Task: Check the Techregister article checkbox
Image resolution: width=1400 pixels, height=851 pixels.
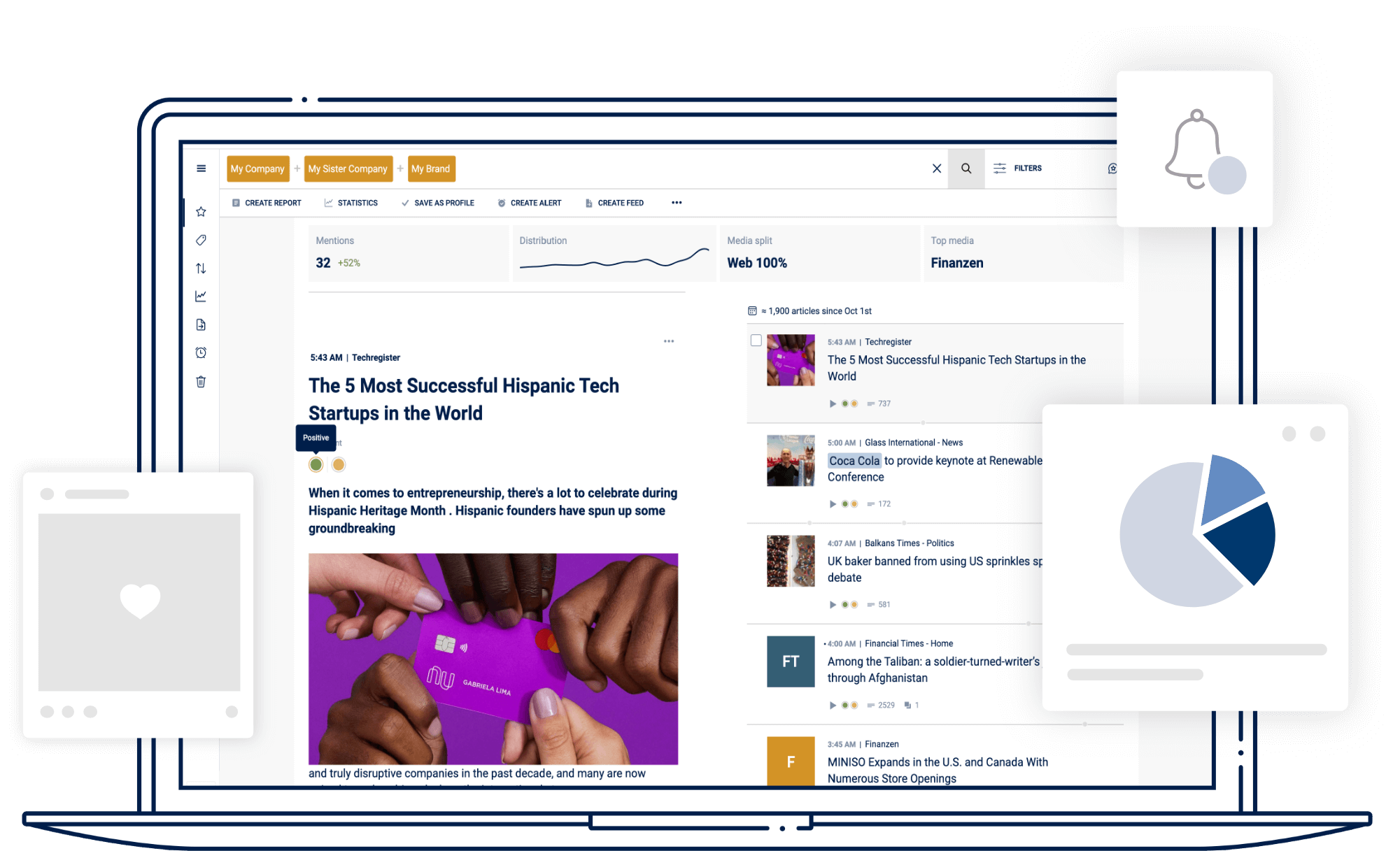Action: click(756, 341)
